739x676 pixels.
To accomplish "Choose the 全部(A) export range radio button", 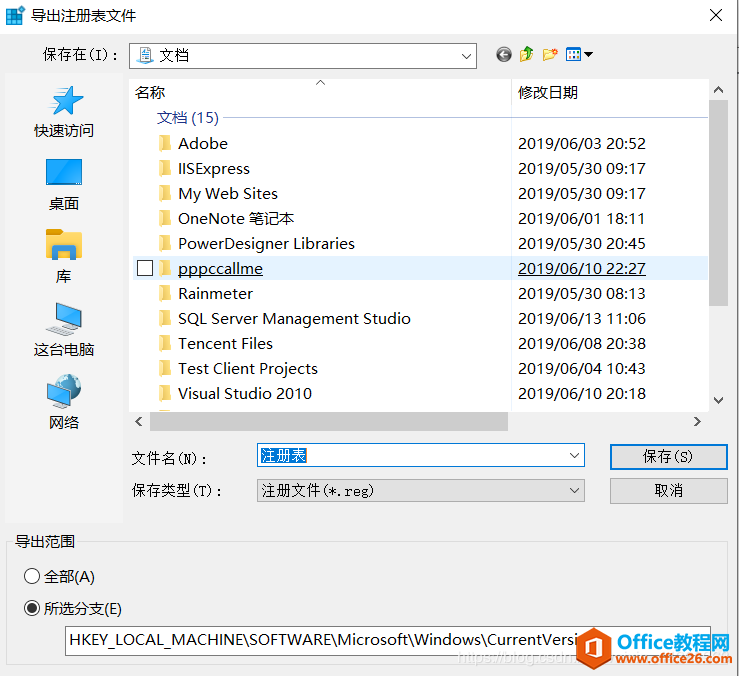I will pyautogui.click(x=32, y=576).
